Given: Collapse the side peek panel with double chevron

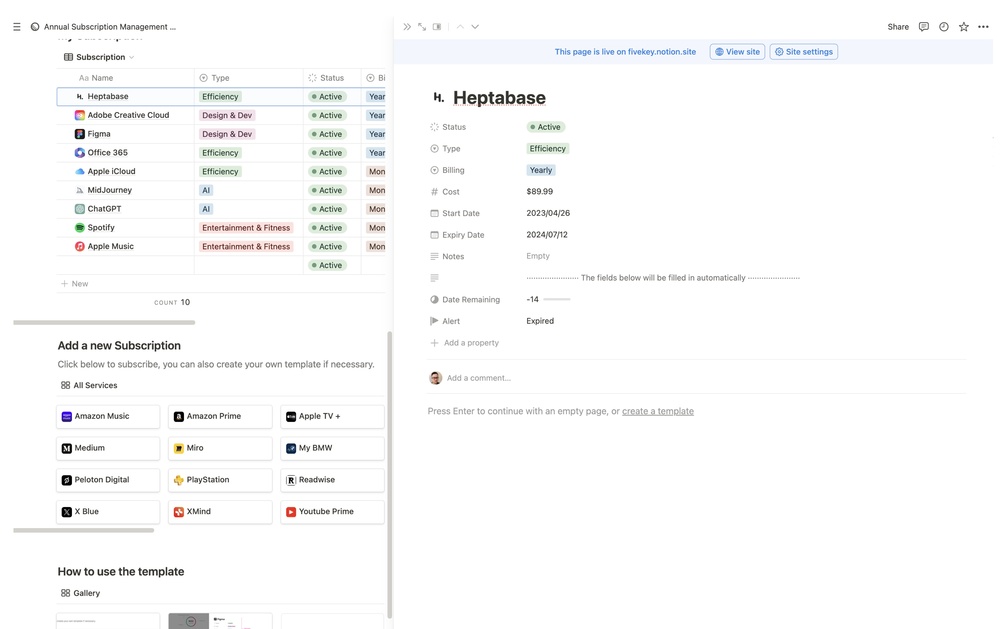Looking at the screenshot, I should 407,27.
